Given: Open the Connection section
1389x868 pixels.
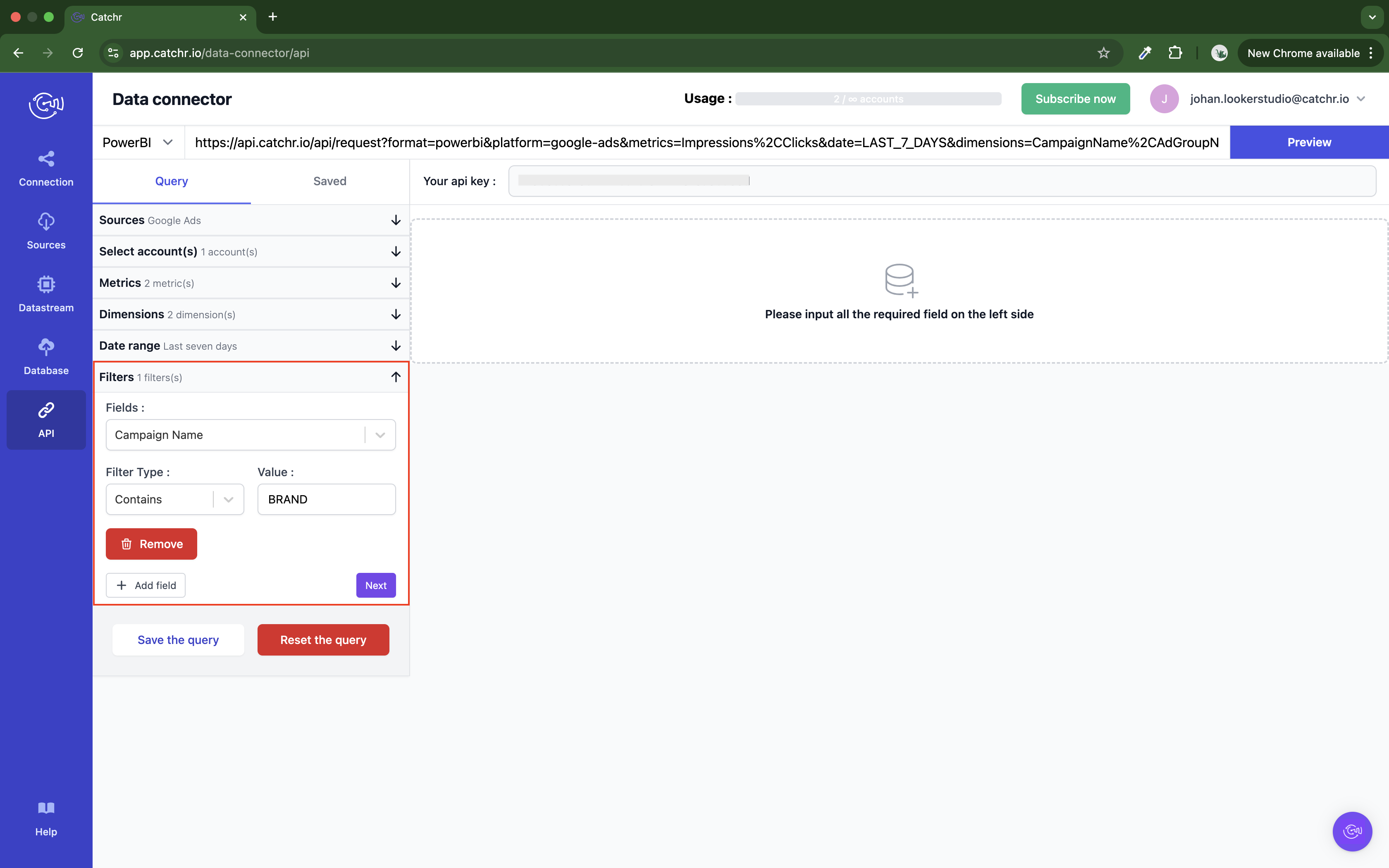Looking at the screenshot, I should (x=46, y=169).
